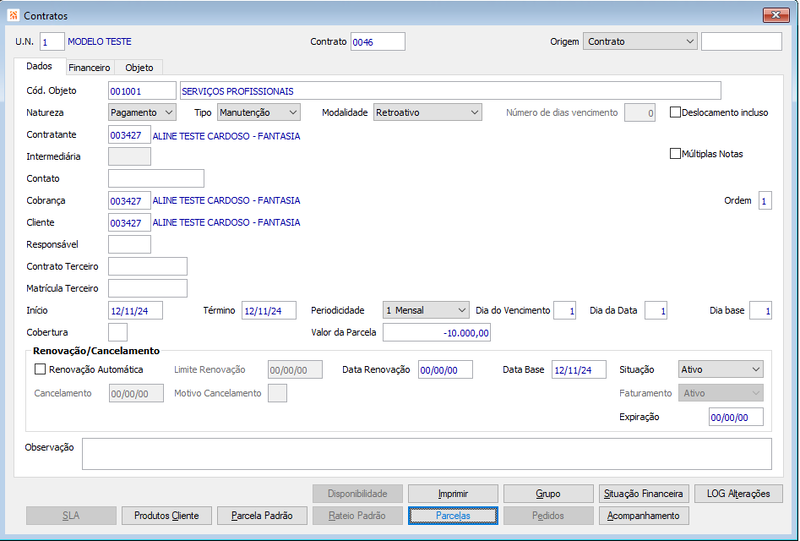Open the Natureza dropdown
800x541 pixels.
[x=142, y=112]
